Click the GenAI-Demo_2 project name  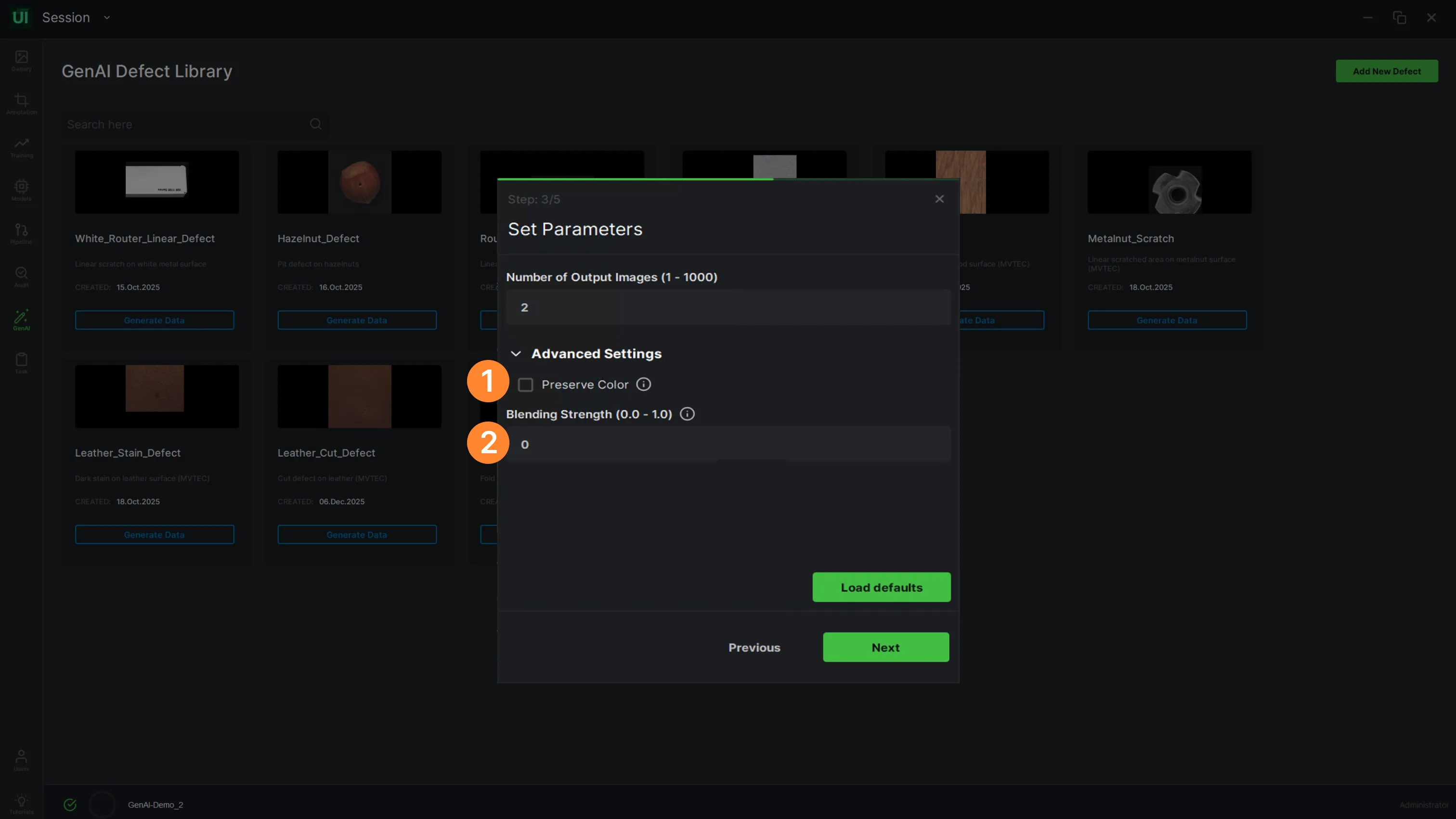pos(156,805)
